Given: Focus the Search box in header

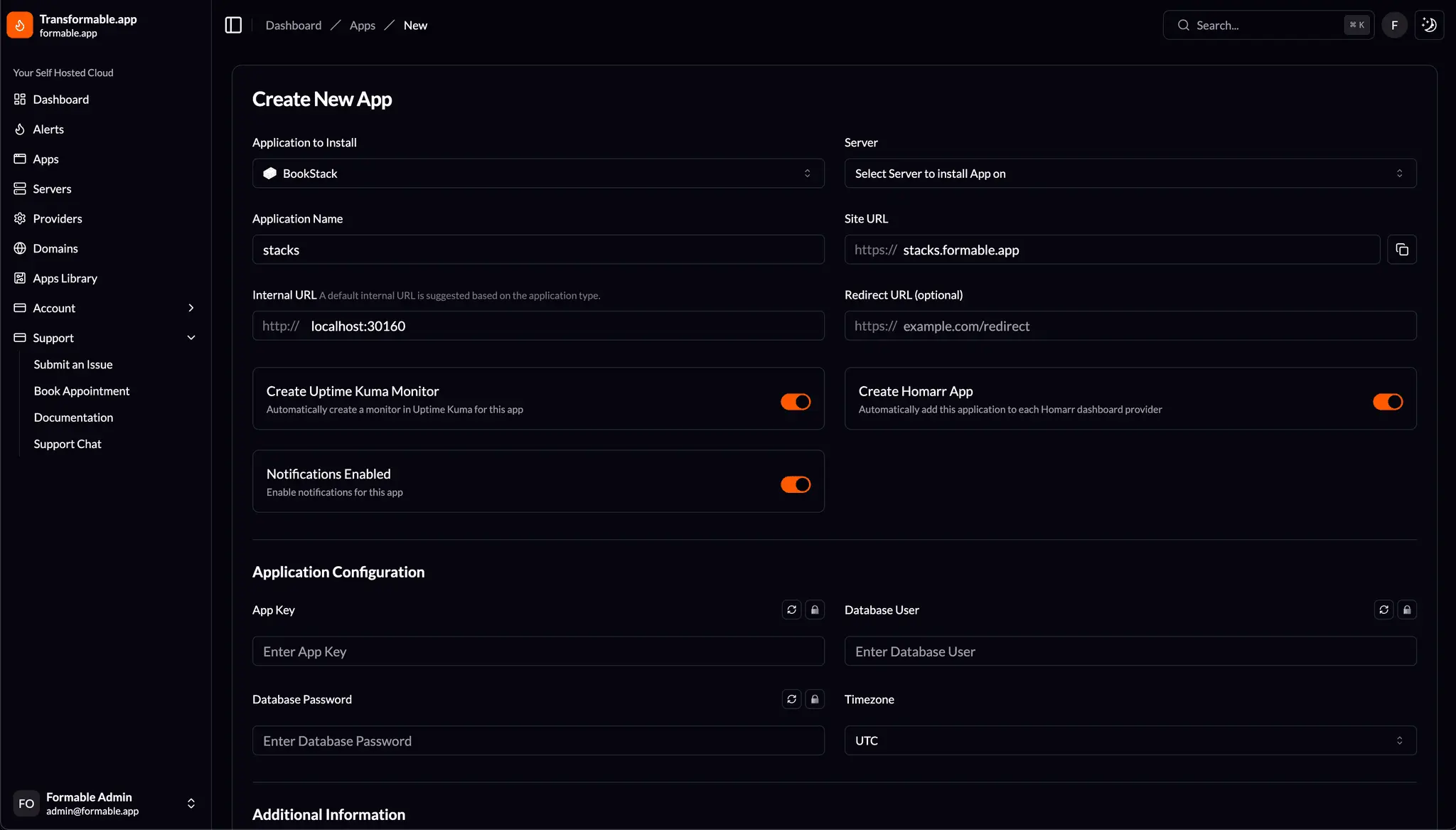Looking at the screenshot, I should (x=1268, y=25).
